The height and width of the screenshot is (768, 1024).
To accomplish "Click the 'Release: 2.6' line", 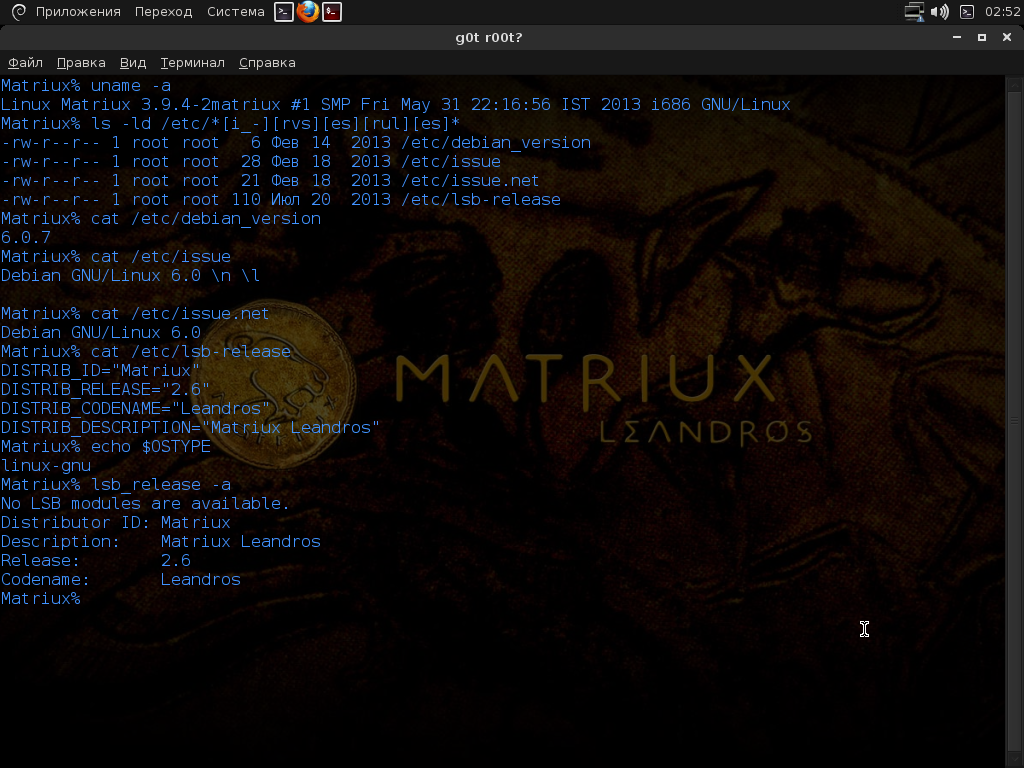I will (96, 560).
